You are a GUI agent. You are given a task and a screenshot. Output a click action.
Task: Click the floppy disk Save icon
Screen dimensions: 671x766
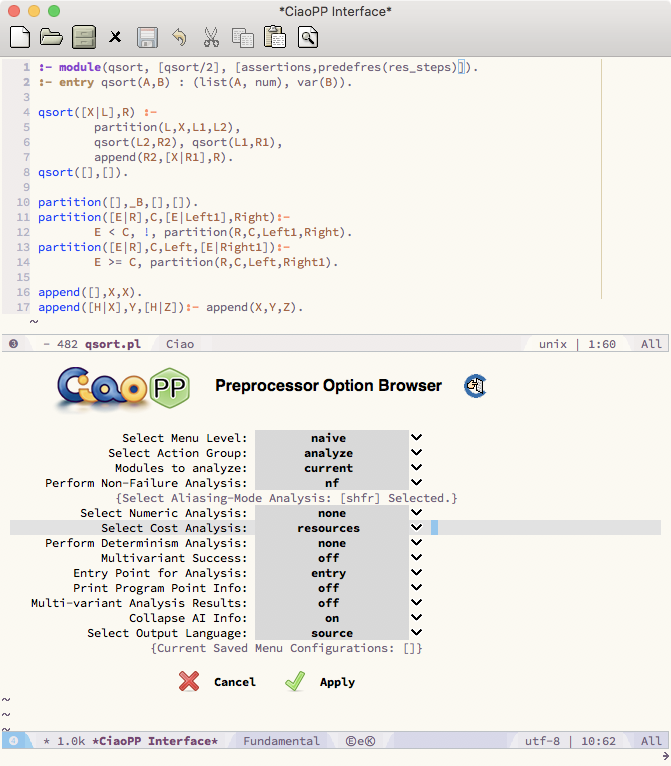click(x=147, y=38)
